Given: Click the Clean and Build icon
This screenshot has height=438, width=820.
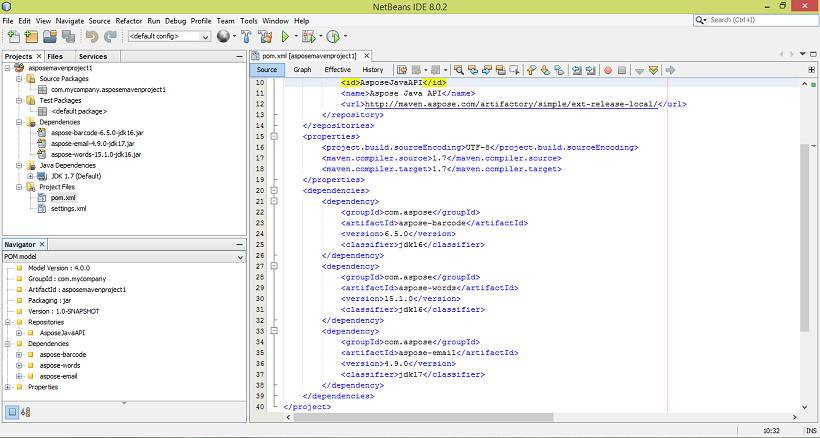Looking at the screenshot, I should click(265, 36).
